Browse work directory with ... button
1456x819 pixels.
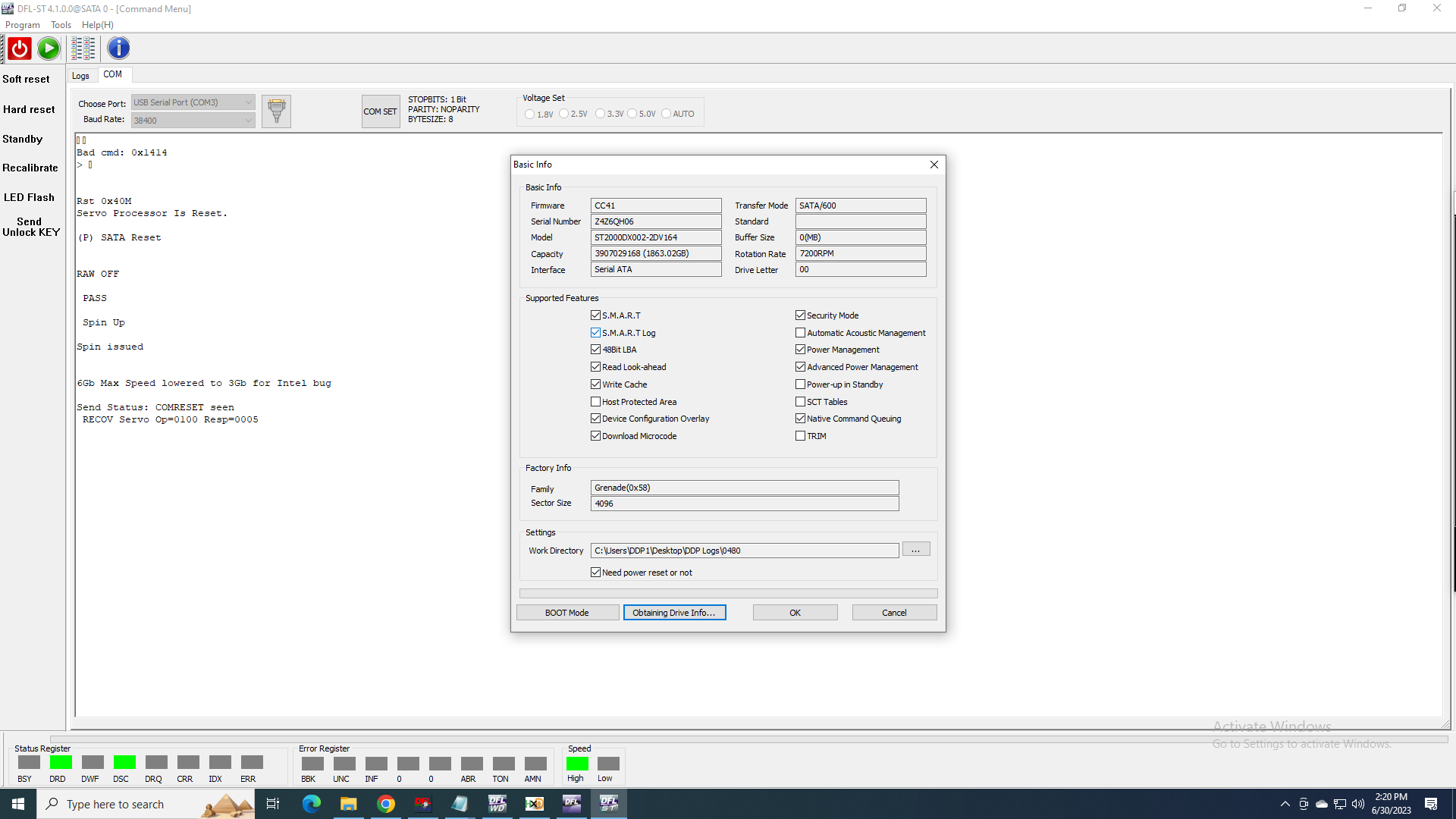click(916, 550)
